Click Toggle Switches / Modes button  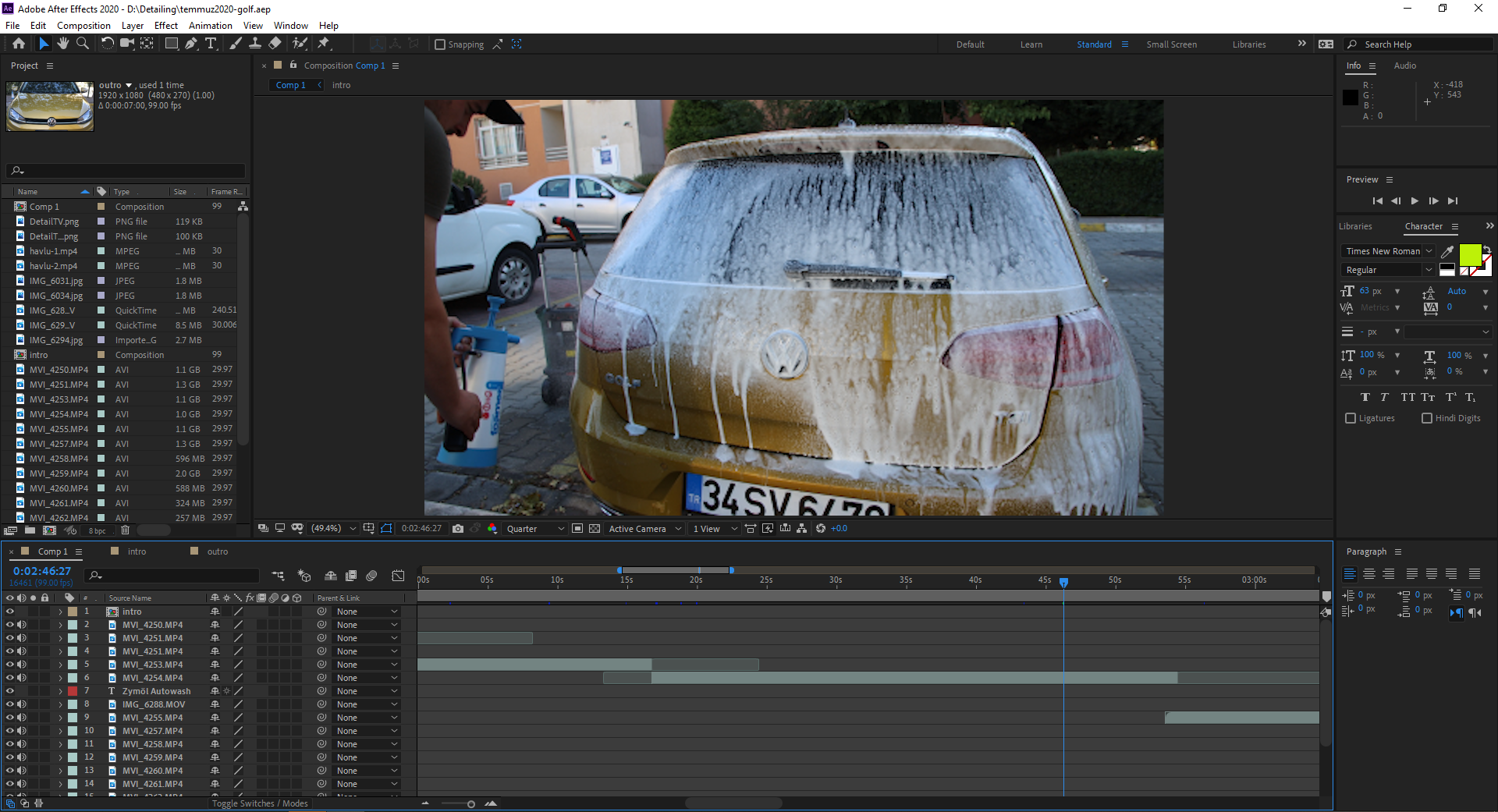pos(260,803)
